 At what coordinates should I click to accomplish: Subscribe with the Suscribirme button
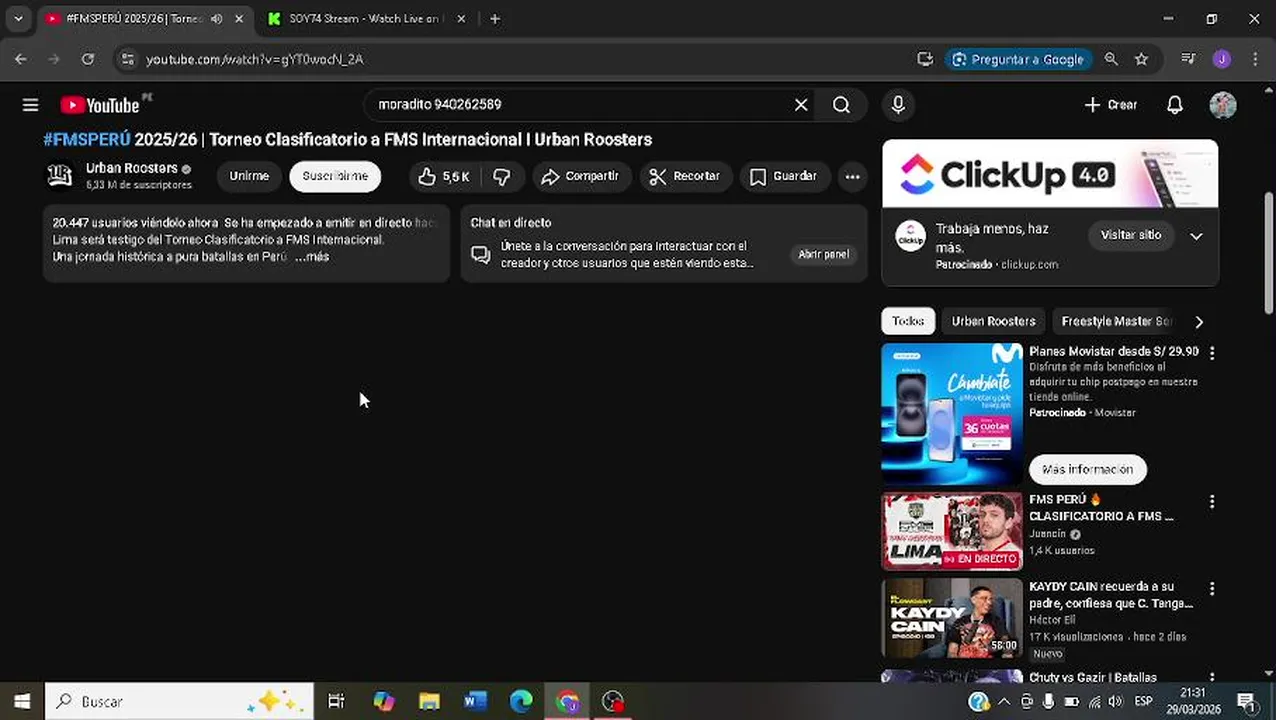(335, 176)
